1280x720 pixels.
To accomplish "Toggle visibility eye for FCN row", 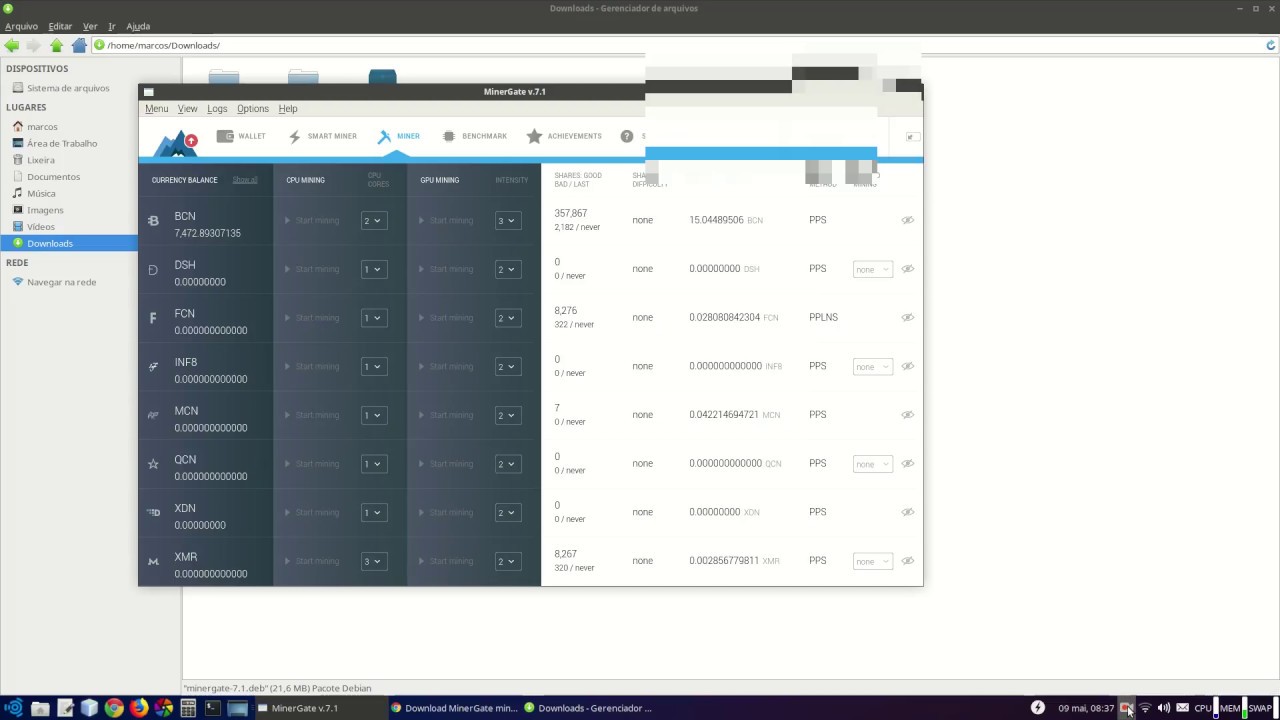I will click(x=908, y=317).
